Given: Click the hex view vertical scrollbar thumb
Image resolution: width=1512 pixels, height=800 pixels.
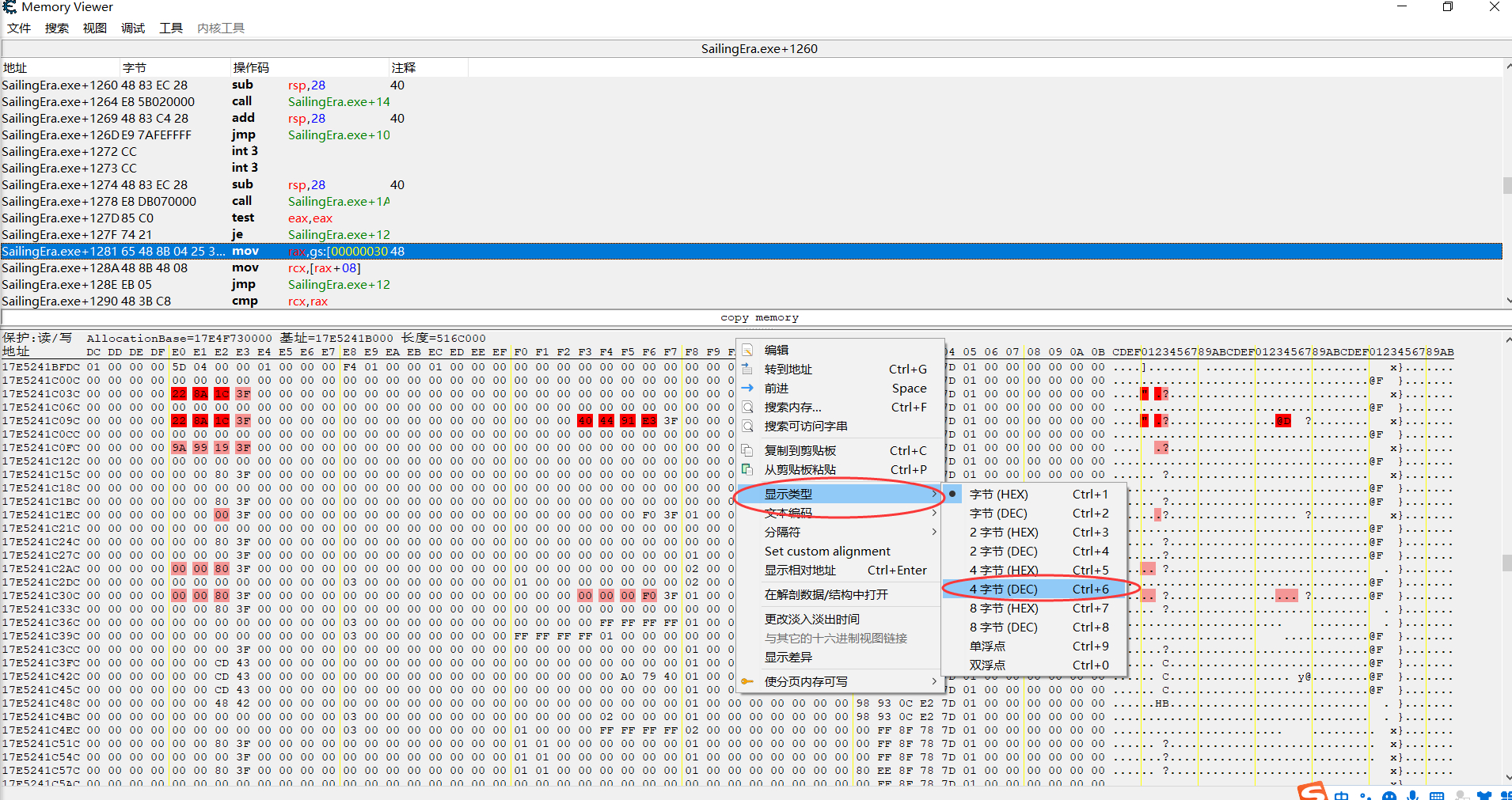Looking at the screenshot, I should tap(1507, 563).
